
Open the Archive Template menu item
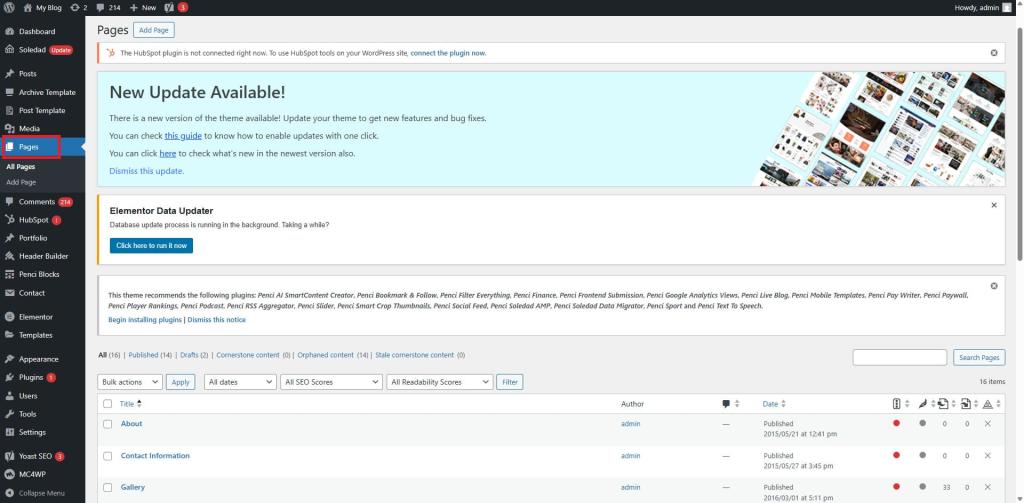click(47, 92)
